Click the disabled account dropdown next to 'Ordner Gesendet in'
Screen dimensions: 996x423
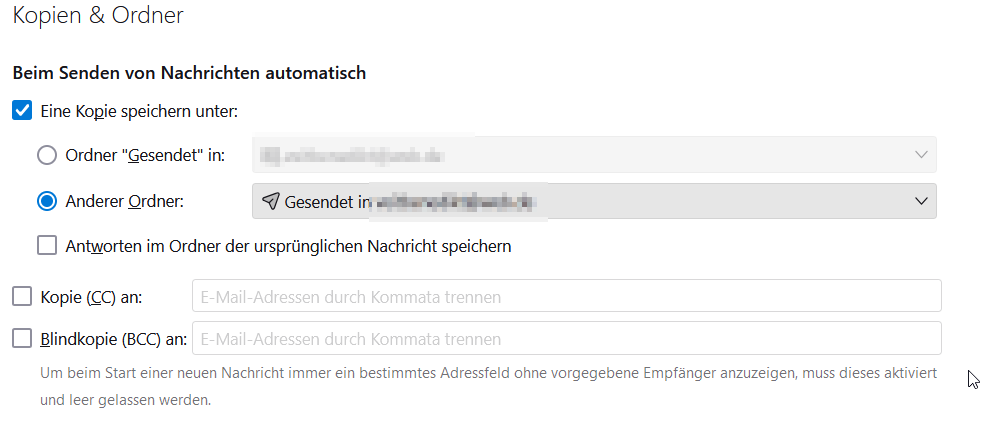593,155
